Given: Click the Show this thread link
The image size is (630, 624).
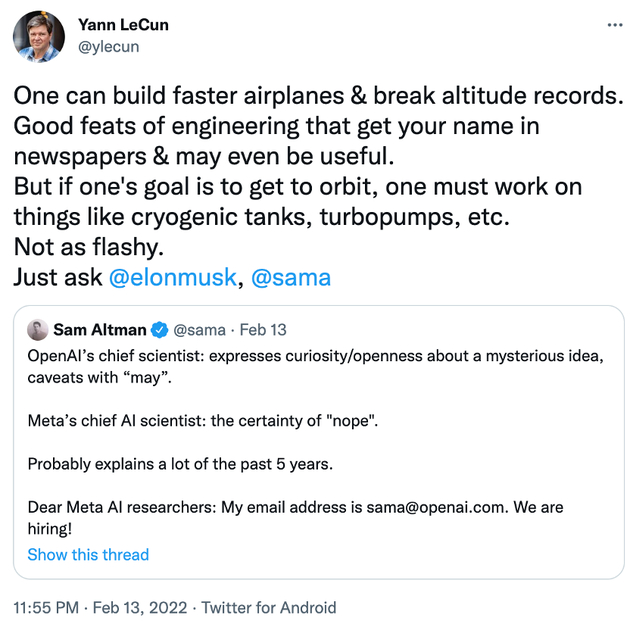Looking at the screenshot, I should pos(88,554).
